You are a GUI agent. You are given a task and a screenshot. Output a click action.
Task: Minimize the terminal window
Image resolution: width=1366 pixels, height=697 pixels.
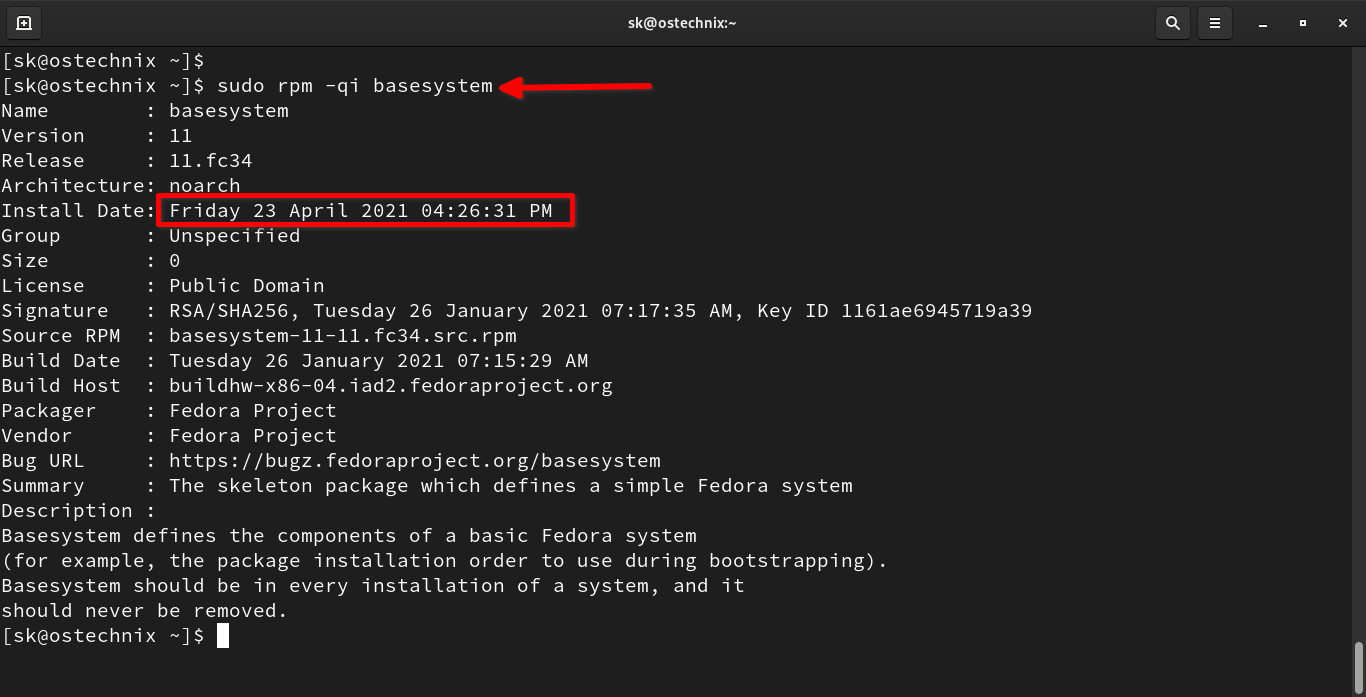[x=1265, y=22]
